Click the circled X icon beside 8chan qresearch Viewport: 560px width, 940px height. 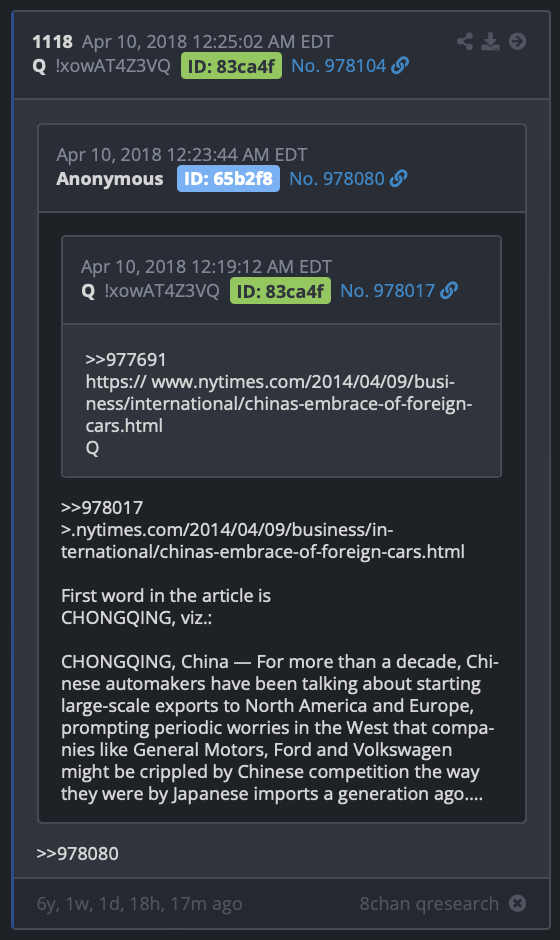tap(517, 903)
